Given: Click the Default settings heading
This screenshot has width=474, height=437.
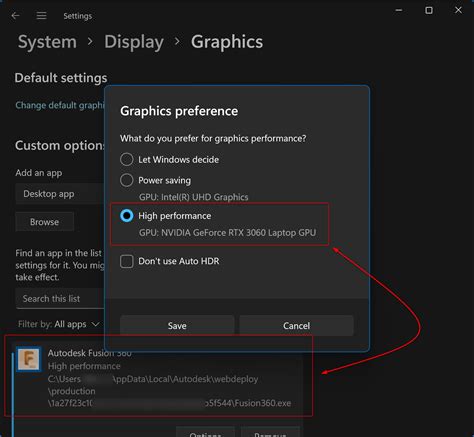Looking at the screenshot, I should (61, 78).
